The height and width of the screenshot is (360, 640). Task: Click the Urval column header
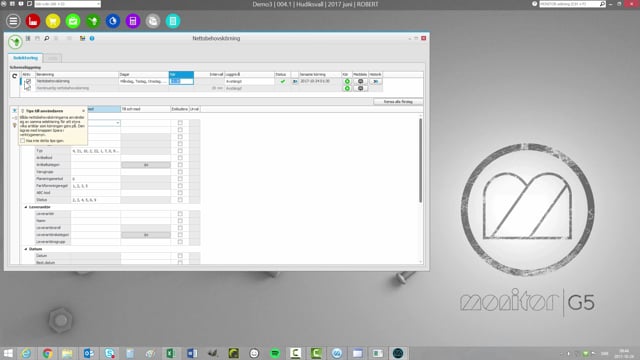click(x=194, y=109)
